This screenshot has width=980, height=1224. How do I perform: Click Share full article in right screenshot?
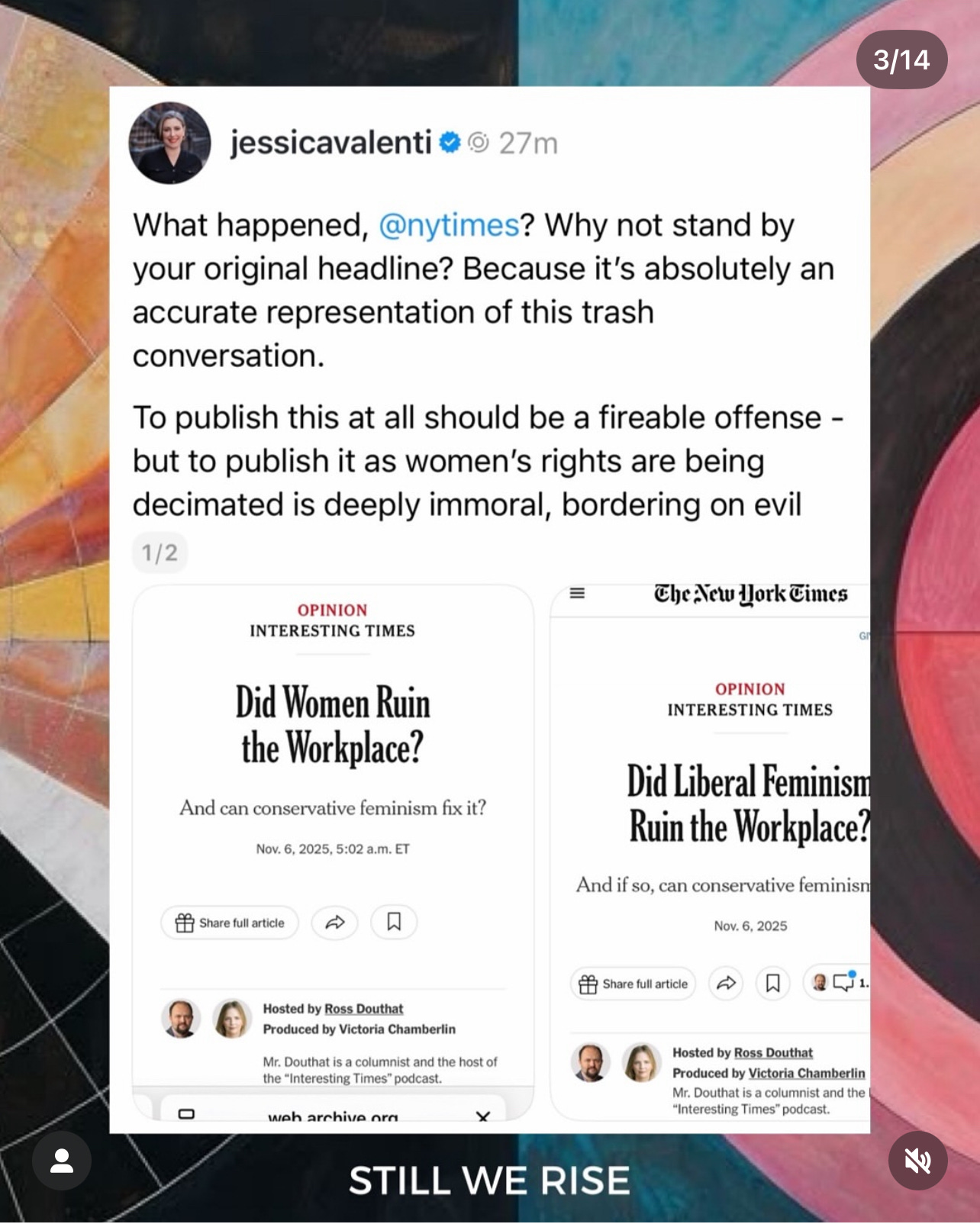coord(633,984)
